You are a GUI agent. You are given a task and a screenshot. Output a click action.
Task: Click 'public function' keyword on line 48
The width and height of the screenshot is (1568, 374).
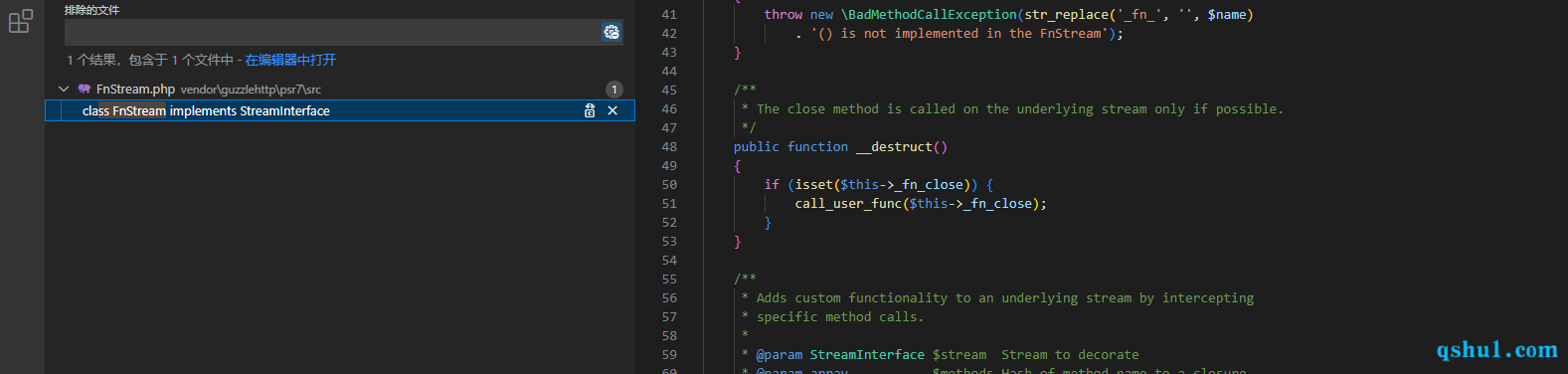tap(790, 147)
